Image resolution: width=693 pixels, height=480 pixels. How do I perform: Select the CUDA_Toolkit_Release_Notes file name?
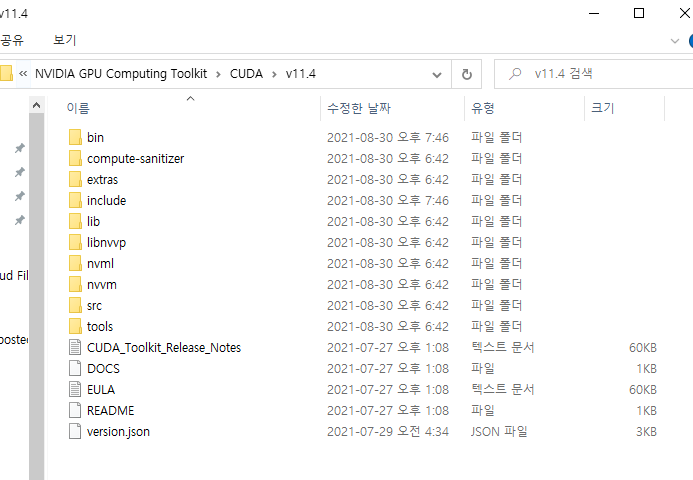click(164, 348)
